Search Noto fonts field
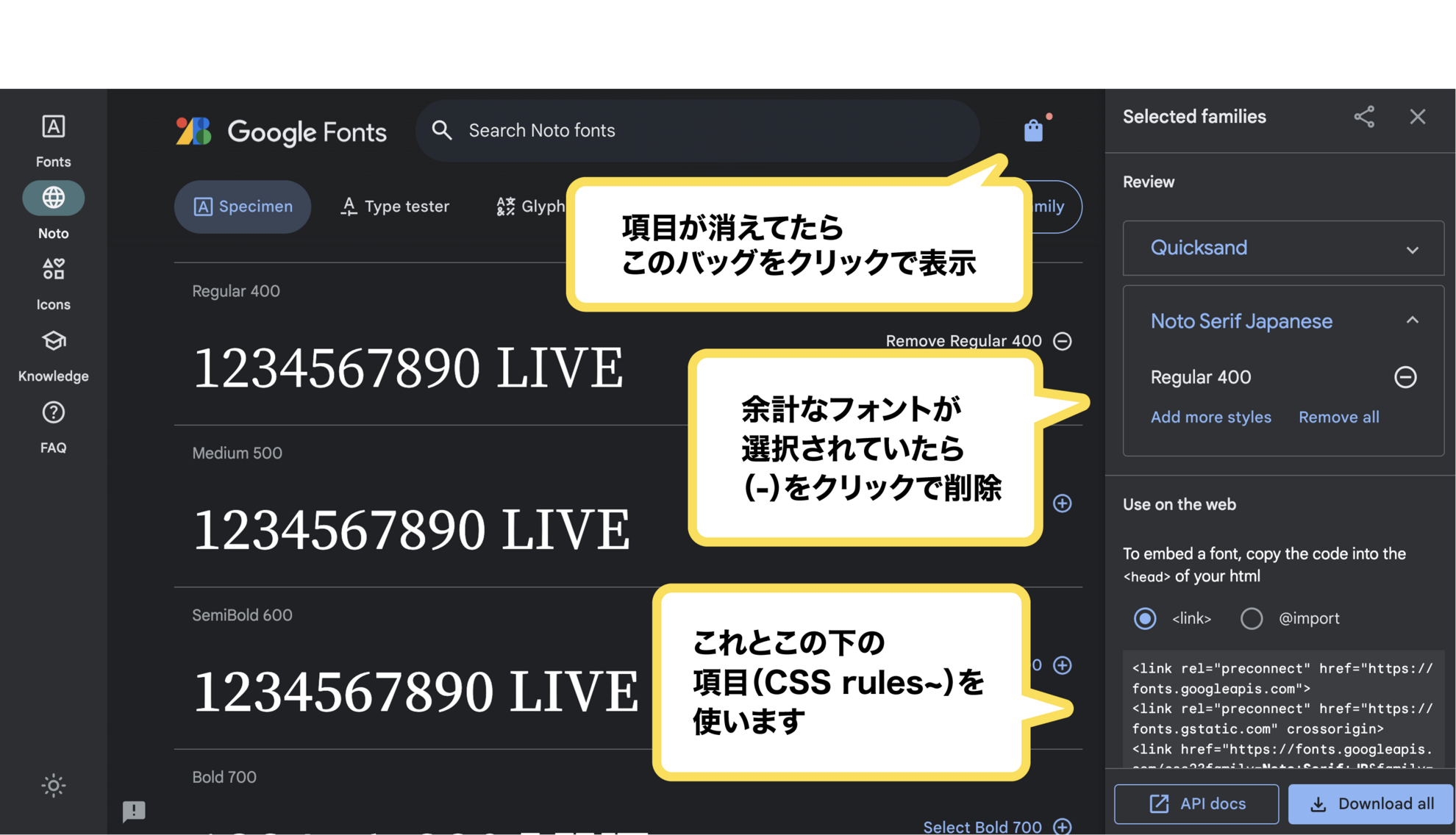1456x835 pixels. tap(697, 130)
